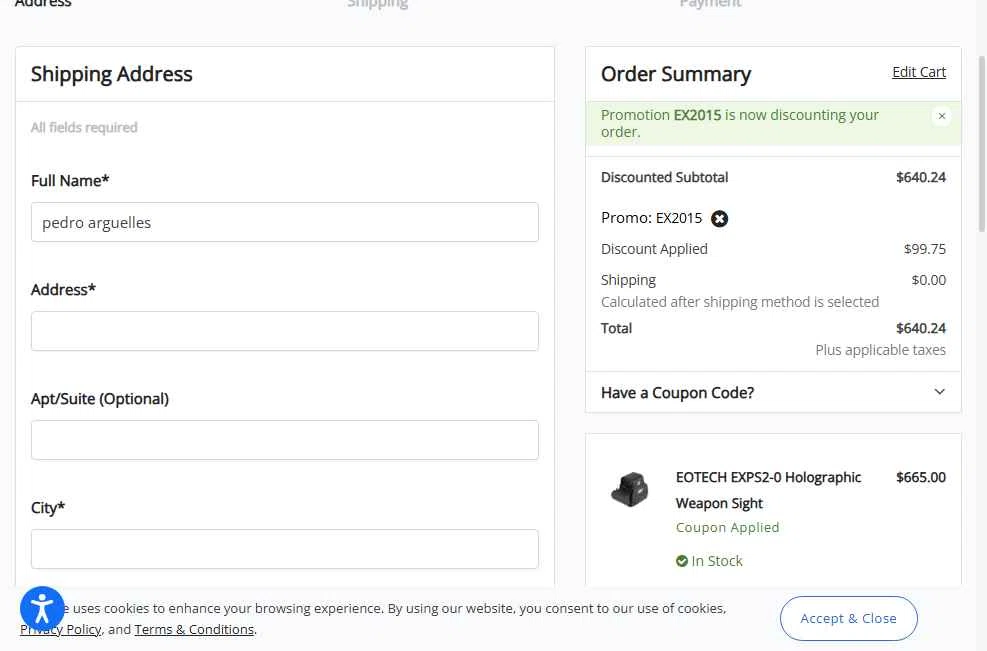
Task: Focus the Address text field
Action: click(284, 331)
